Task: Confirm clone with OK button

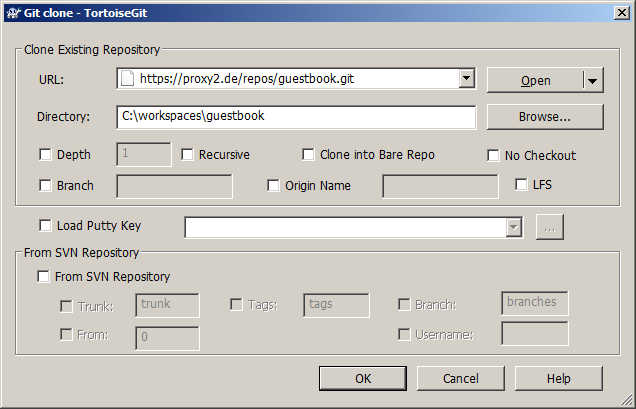Action: pyautogui.click(x=363, y=378)
